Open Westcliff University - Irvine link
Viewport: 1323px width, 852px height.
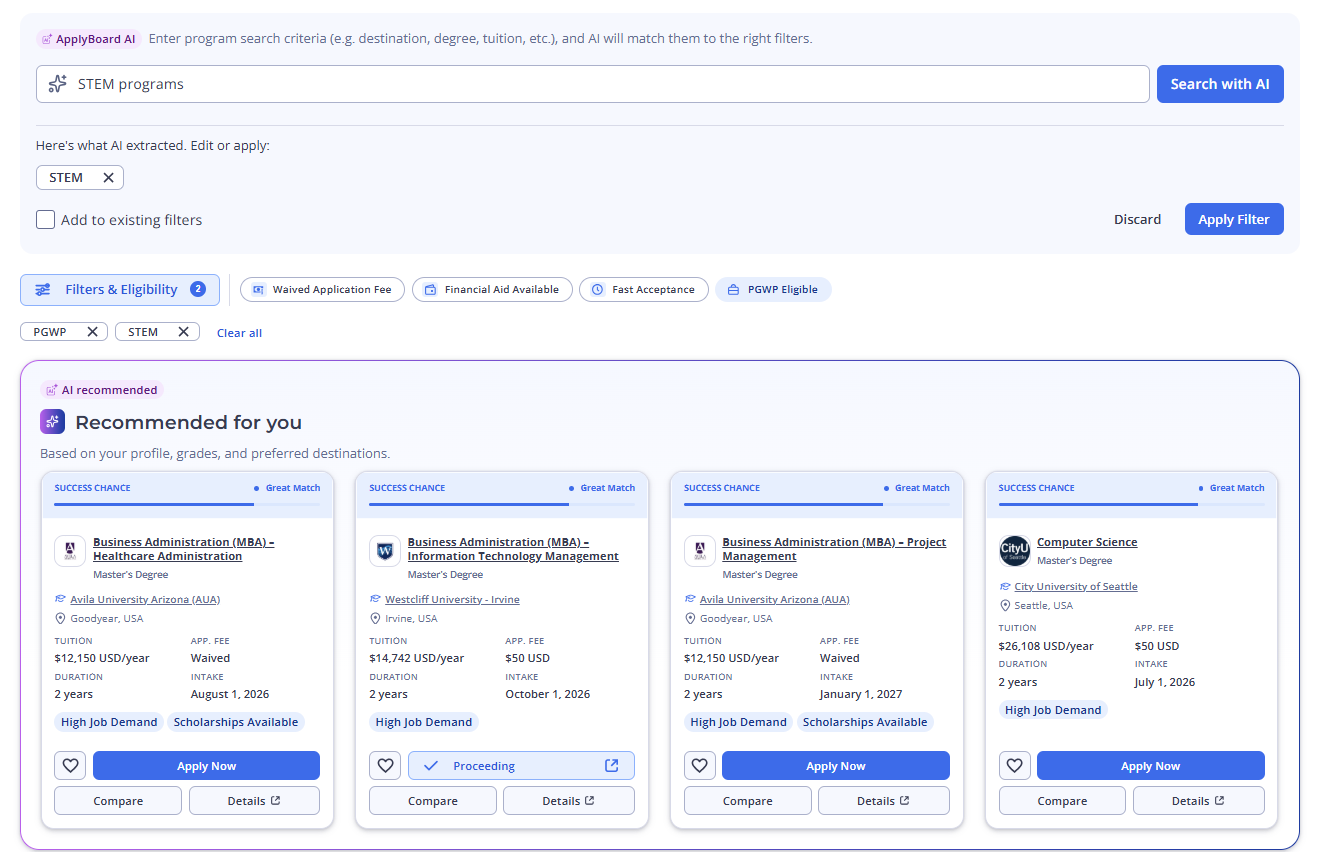452,600
